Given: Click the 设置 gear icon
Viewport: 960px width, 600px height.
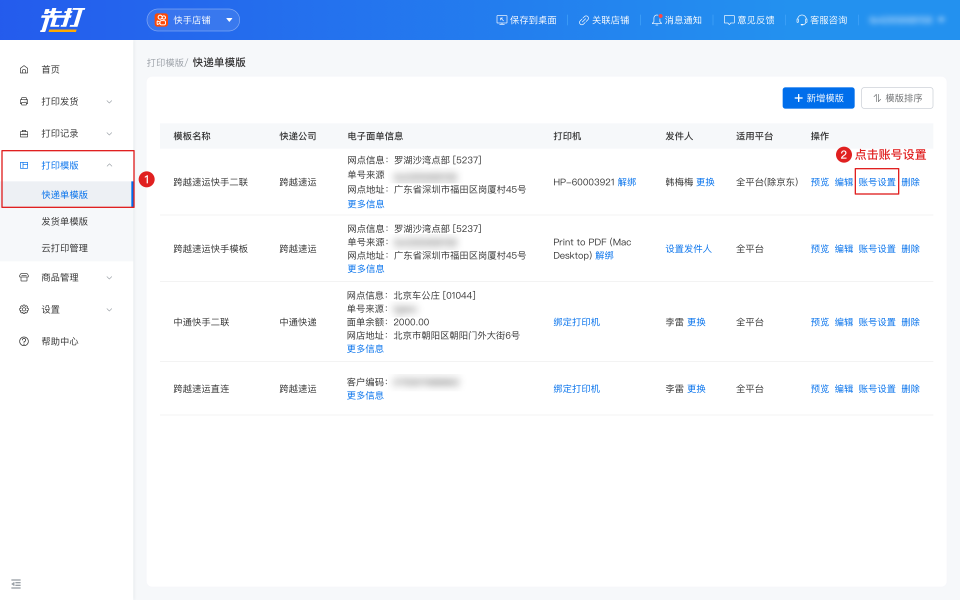Looking at the screenshot, I should point(24,309).
